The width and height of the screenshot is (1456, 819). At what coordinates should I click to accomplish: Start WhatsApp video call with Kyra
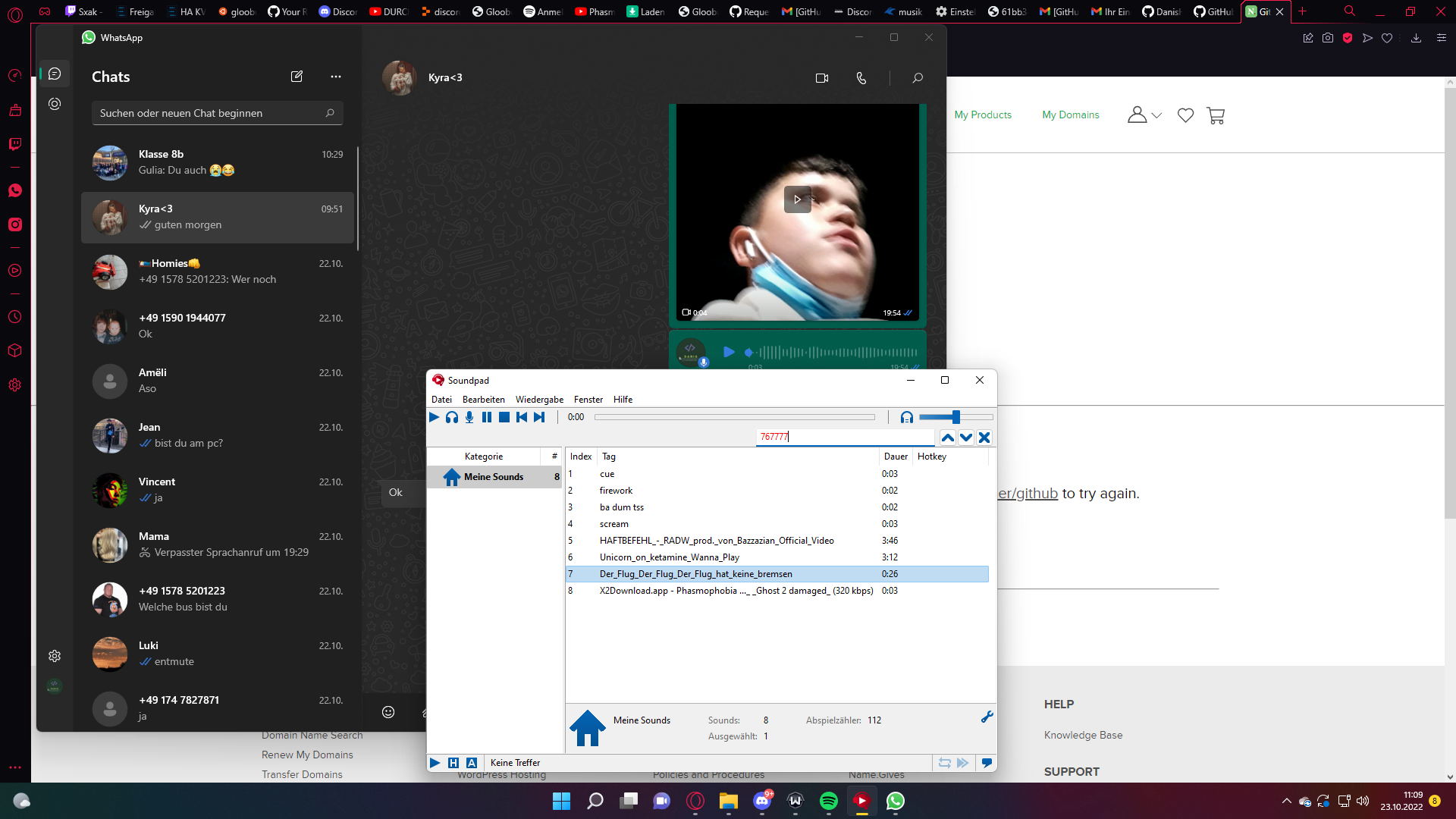pos(821,78)
